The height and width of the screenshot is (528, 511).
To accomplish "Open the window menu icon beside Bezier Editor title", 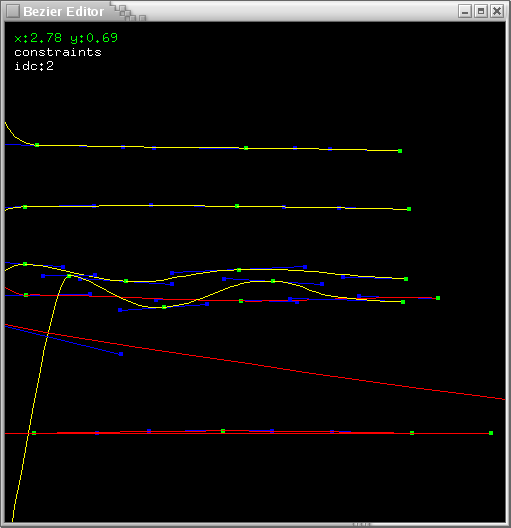I will pos(13,11).
